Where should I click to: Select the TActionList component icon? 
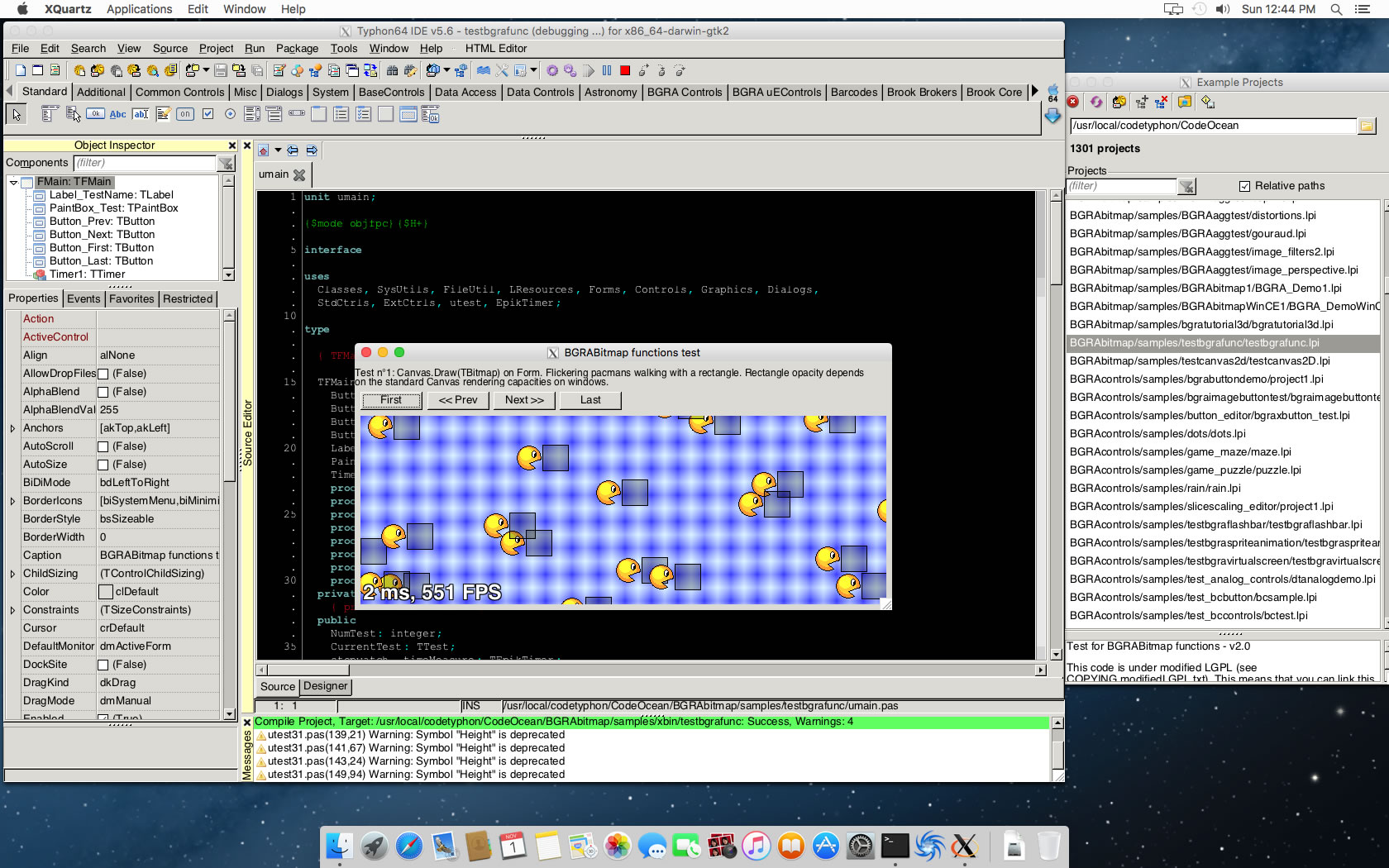pos(431,114)
